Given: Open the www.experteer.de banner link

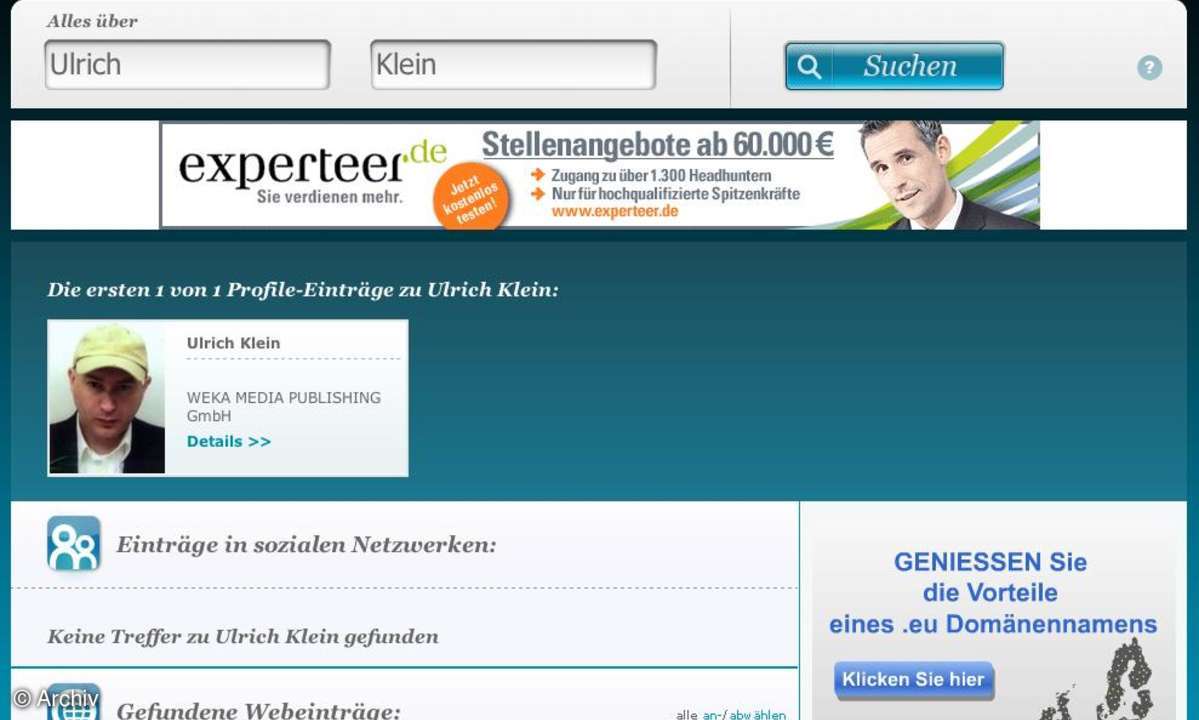Looking at the screenshot, I should point(615,212).
